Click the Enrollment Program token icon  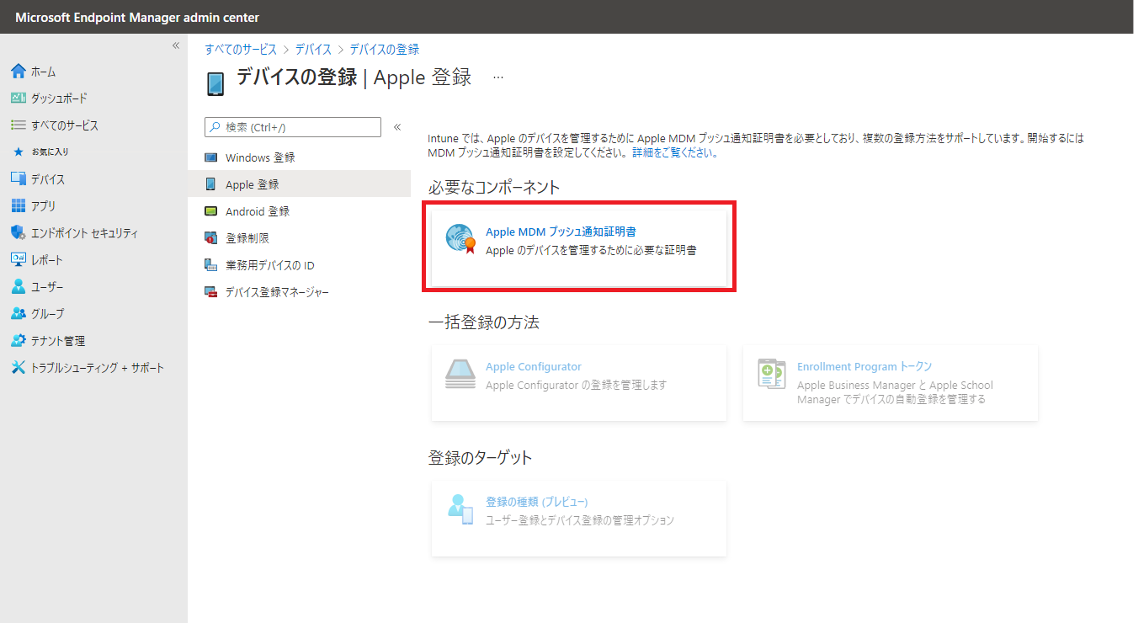(772, 373)
